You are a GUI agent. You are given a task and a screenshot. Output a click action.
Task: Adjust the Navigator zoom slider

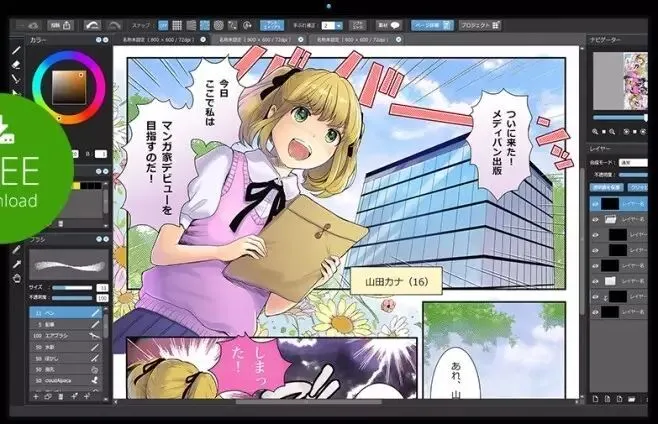click(x=620, y=118)
